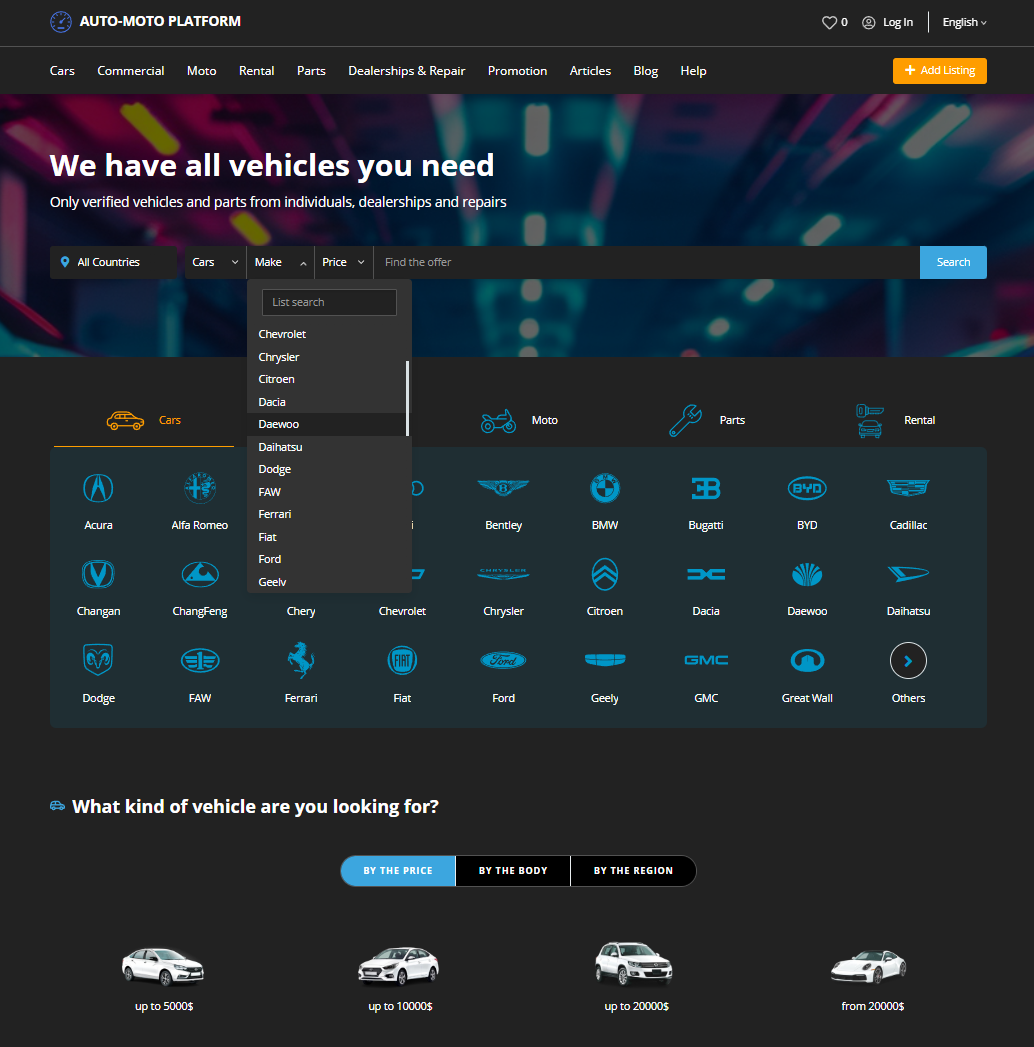This screenshot has height=1047, width=1034.
Task: Expand the Price dropdown
Action: (343, 262)
